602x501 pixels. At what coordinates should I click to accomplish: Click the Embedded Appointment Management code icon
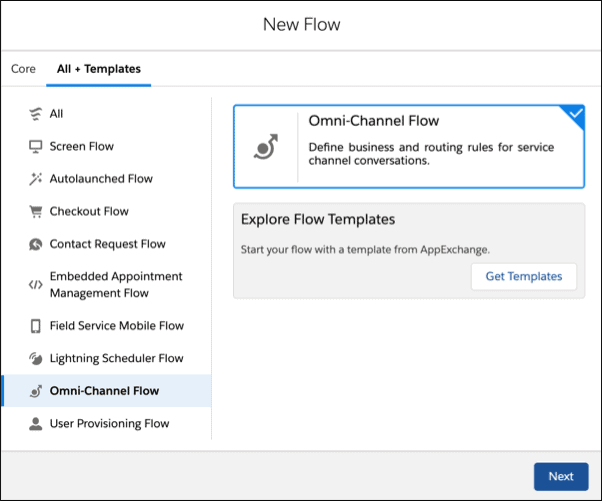click(35, 285)
